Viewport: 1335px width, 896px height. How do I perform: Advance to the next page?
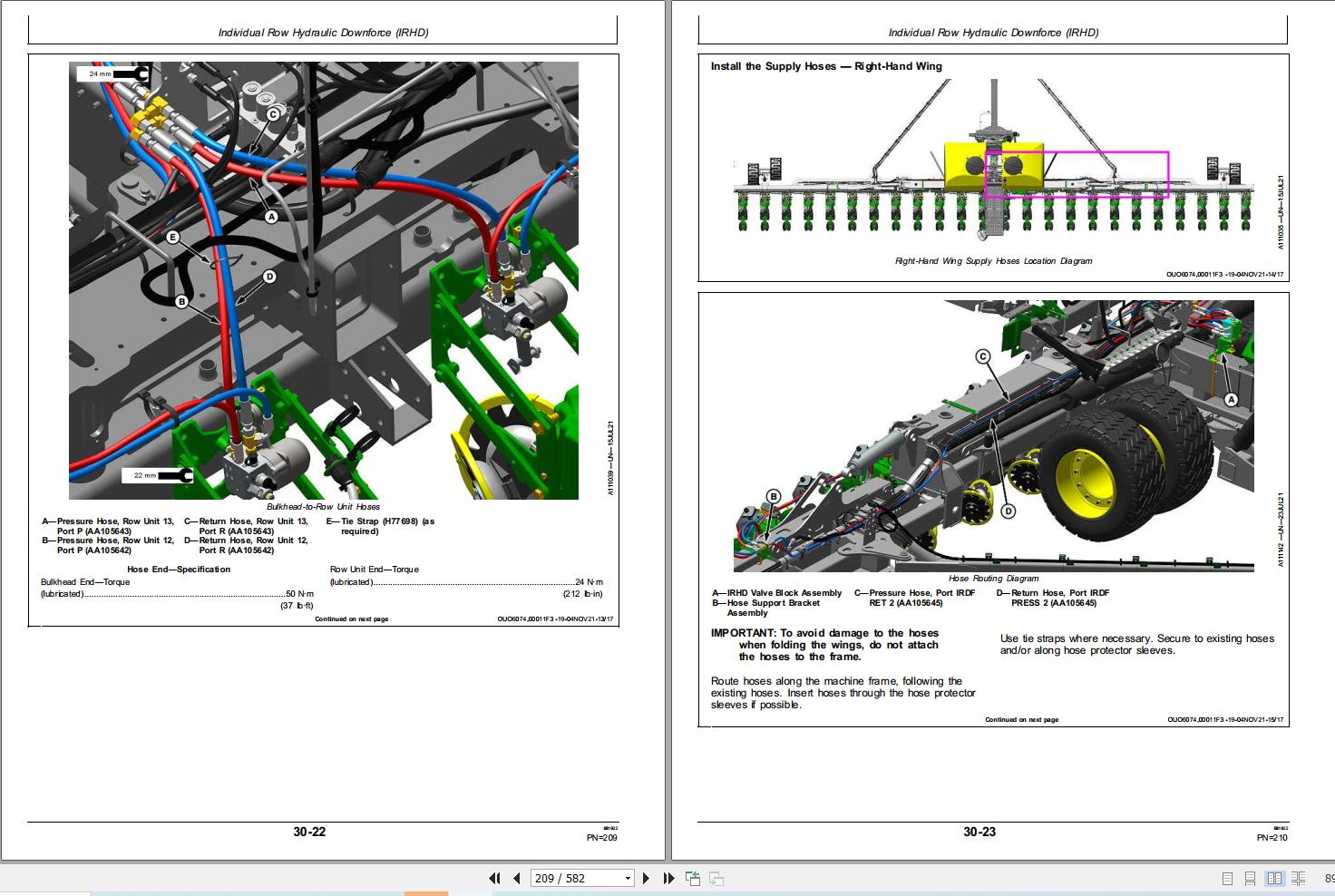pos(646,878)
